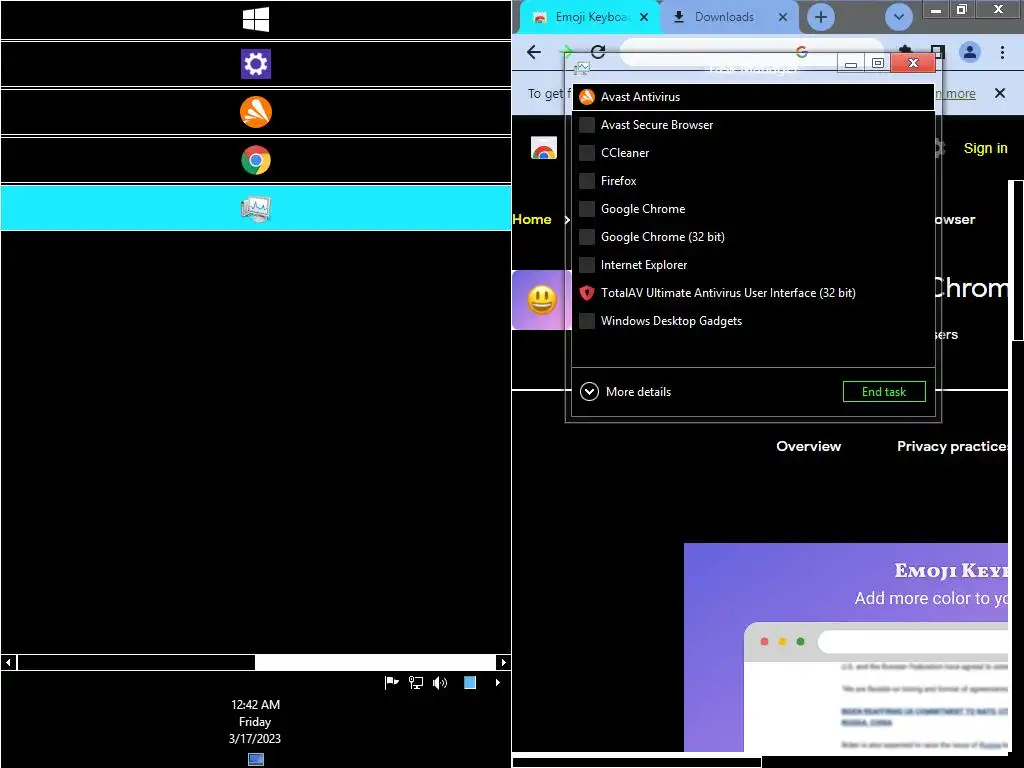Viewport: 1024px width, 768px height.
Task: Click End task button
Action: (x=884, y=392)
